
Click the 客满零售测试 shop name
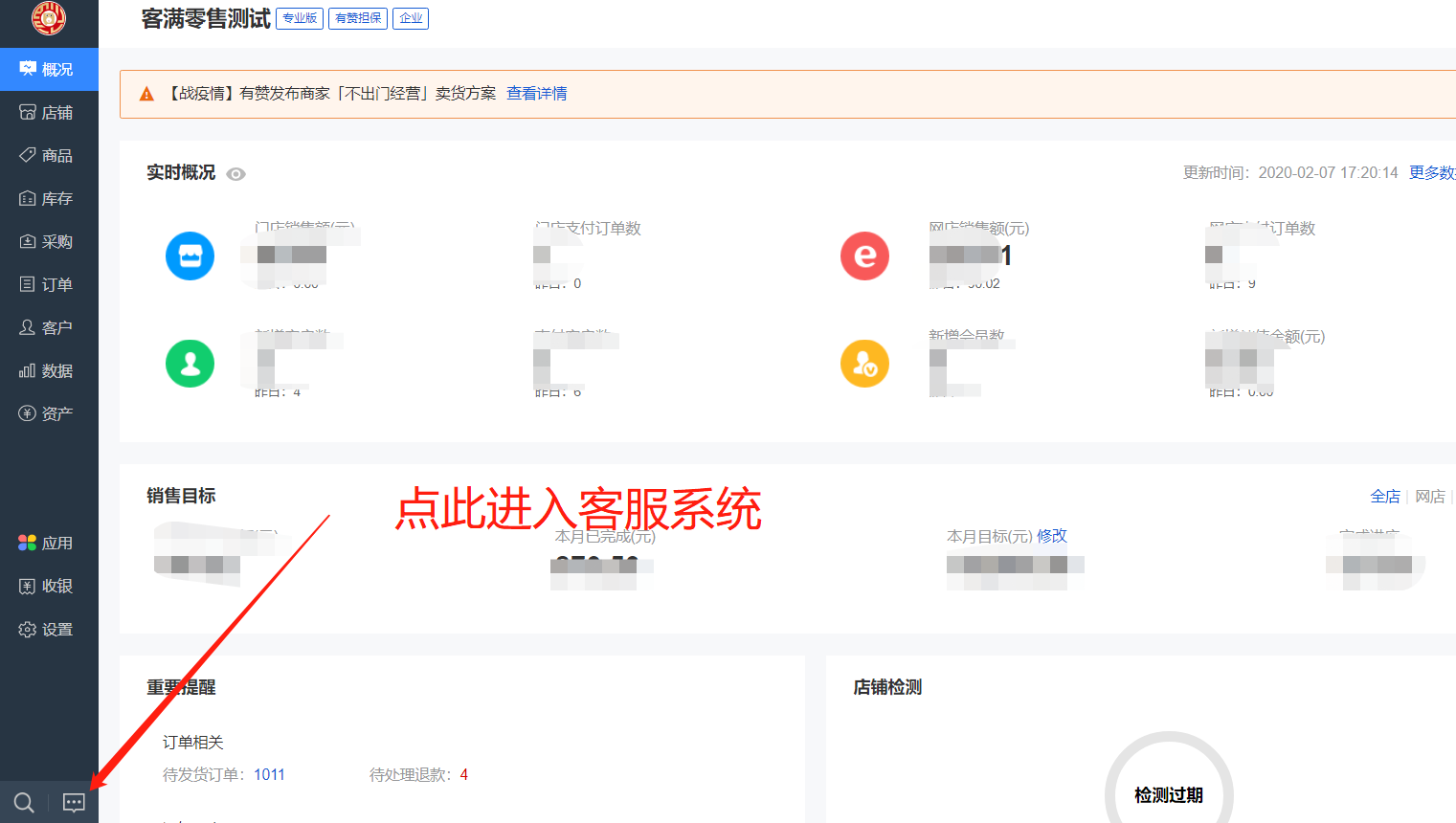tap(206, 18)
